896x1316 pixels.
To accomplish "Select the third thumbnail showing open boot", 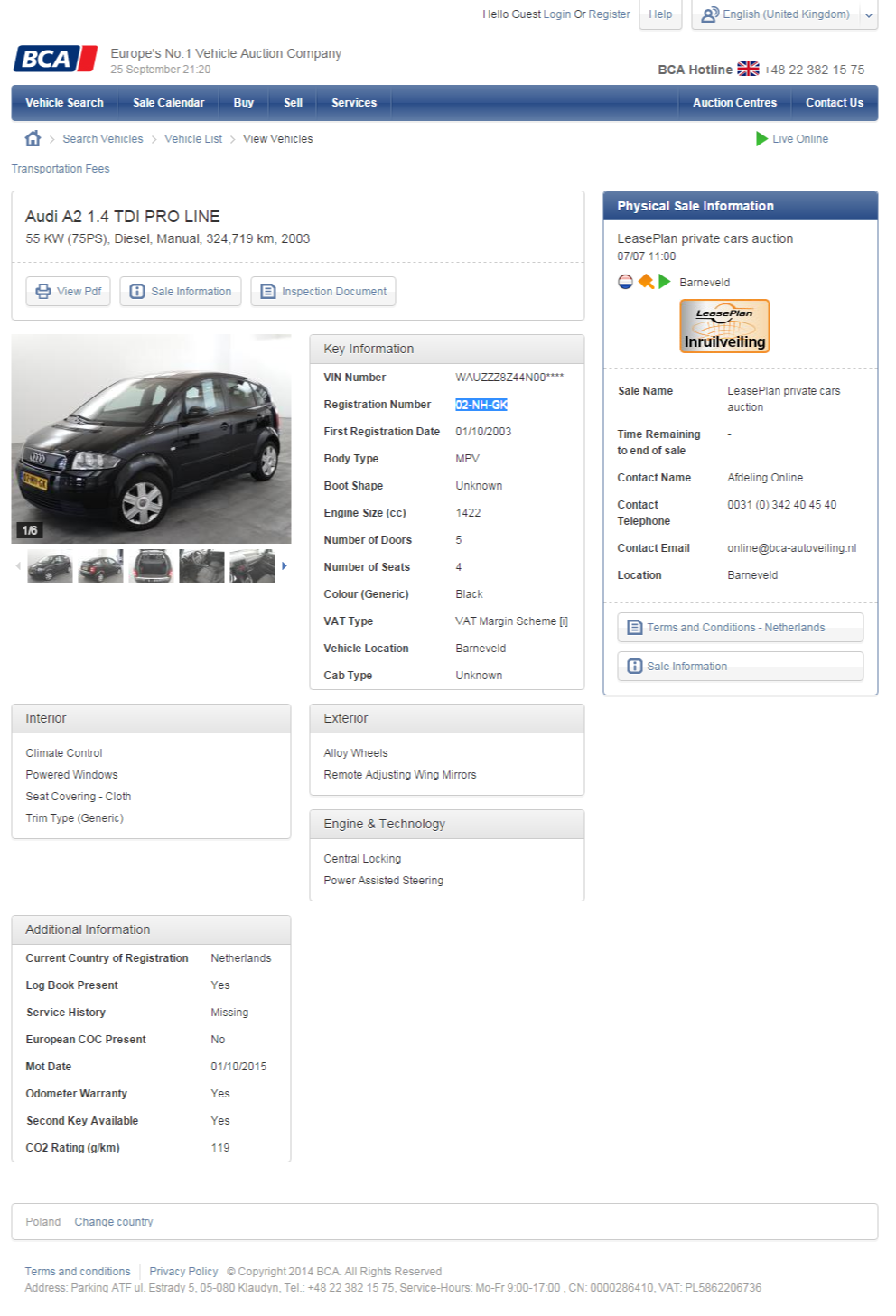I will click(151, 566).
